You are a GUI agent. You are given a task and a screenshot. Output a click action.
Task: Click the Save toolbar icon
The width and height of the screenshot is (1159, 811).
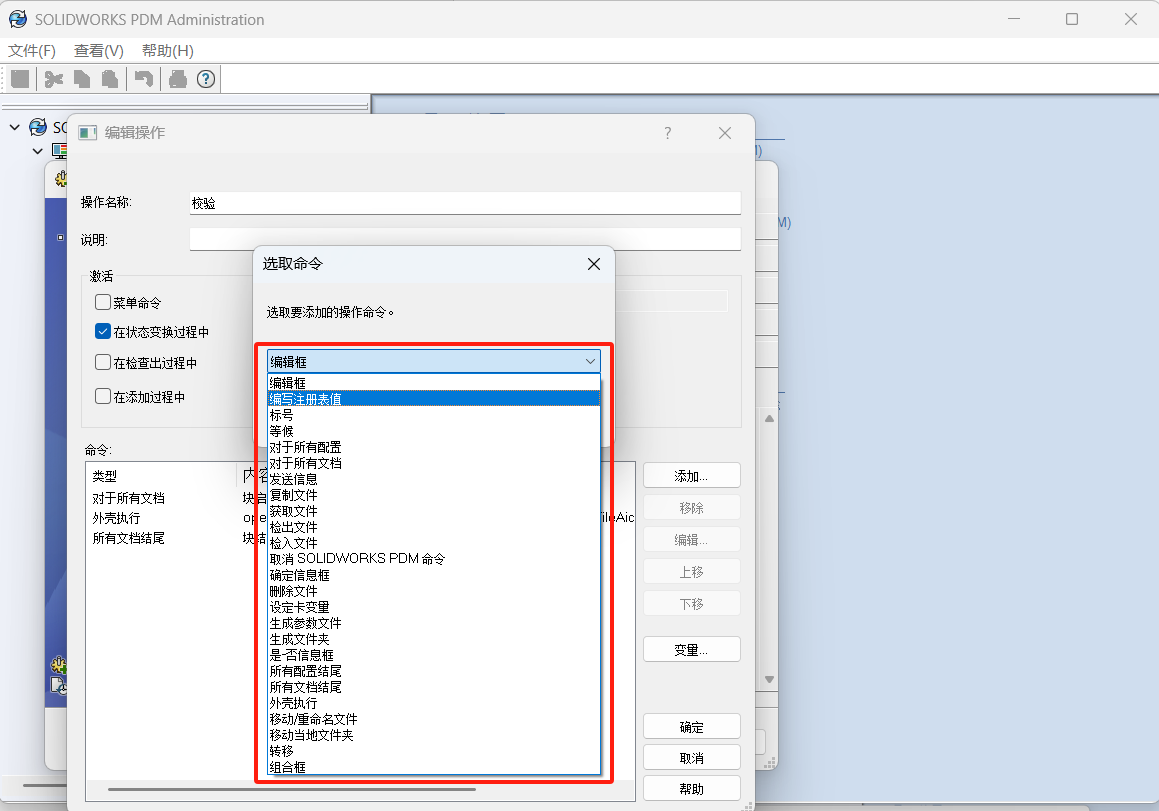point(21,79)
